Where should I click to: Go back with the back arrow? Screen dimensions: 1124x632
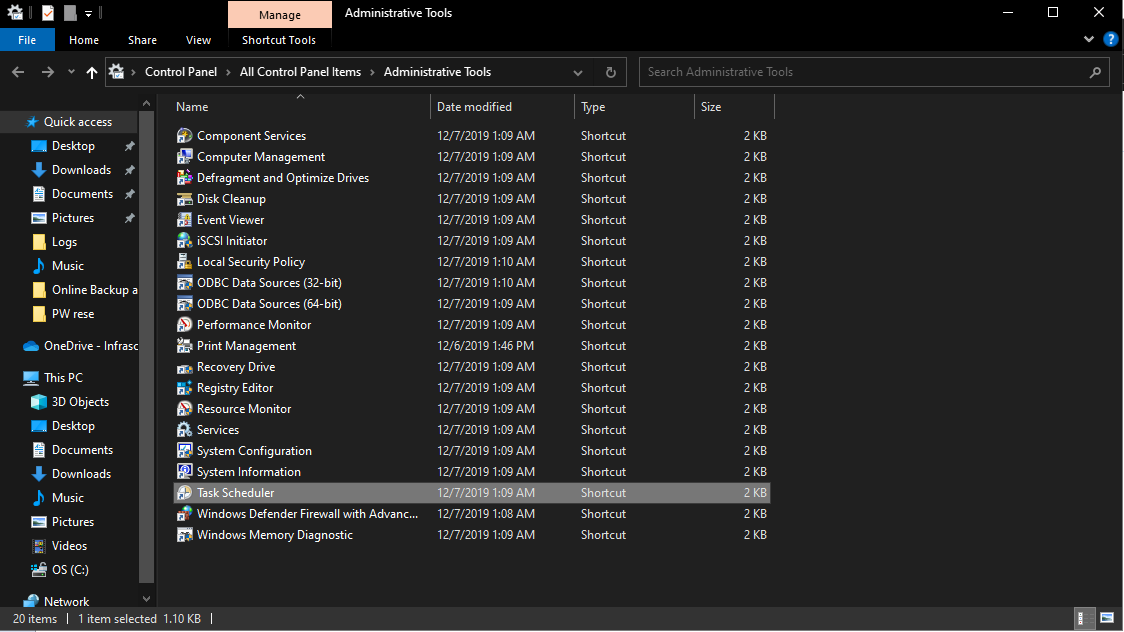coord(19,72)
